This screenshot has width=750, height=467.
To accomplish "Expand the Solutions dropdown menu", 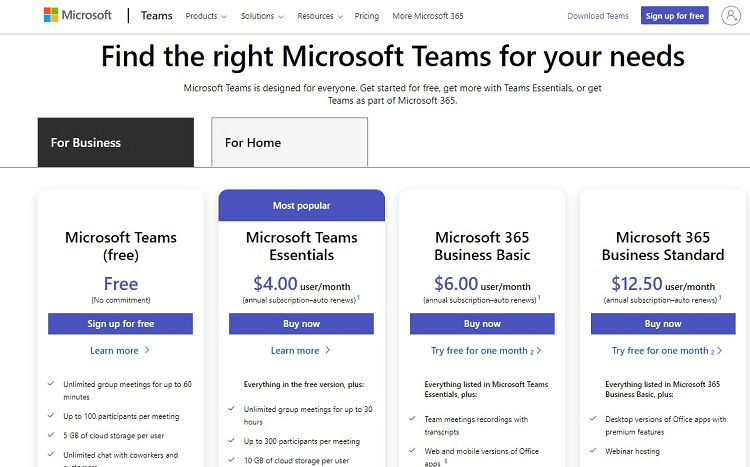I will [x=262, y=17].
